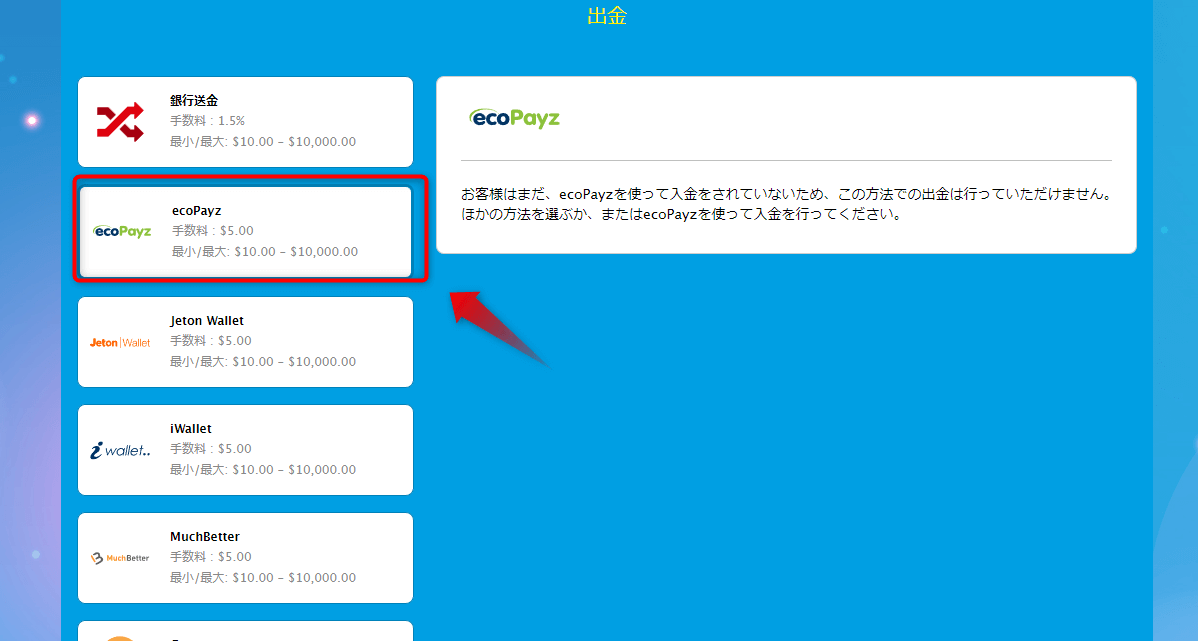Click the 手数料 : 1.5% fee text
The height and width of the screenshot is (641, 1198).
click(207, 121)
